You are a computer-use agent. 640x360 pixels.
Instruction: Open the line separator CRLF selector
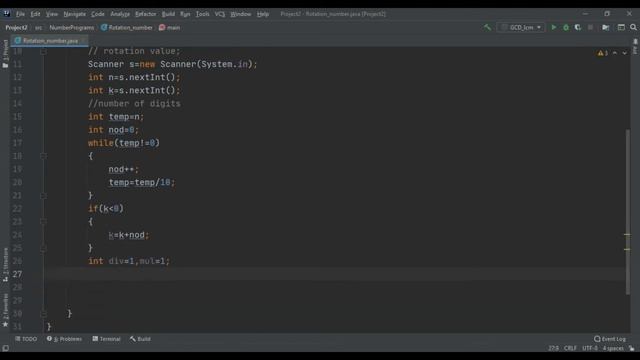click(x=570, y=348)
